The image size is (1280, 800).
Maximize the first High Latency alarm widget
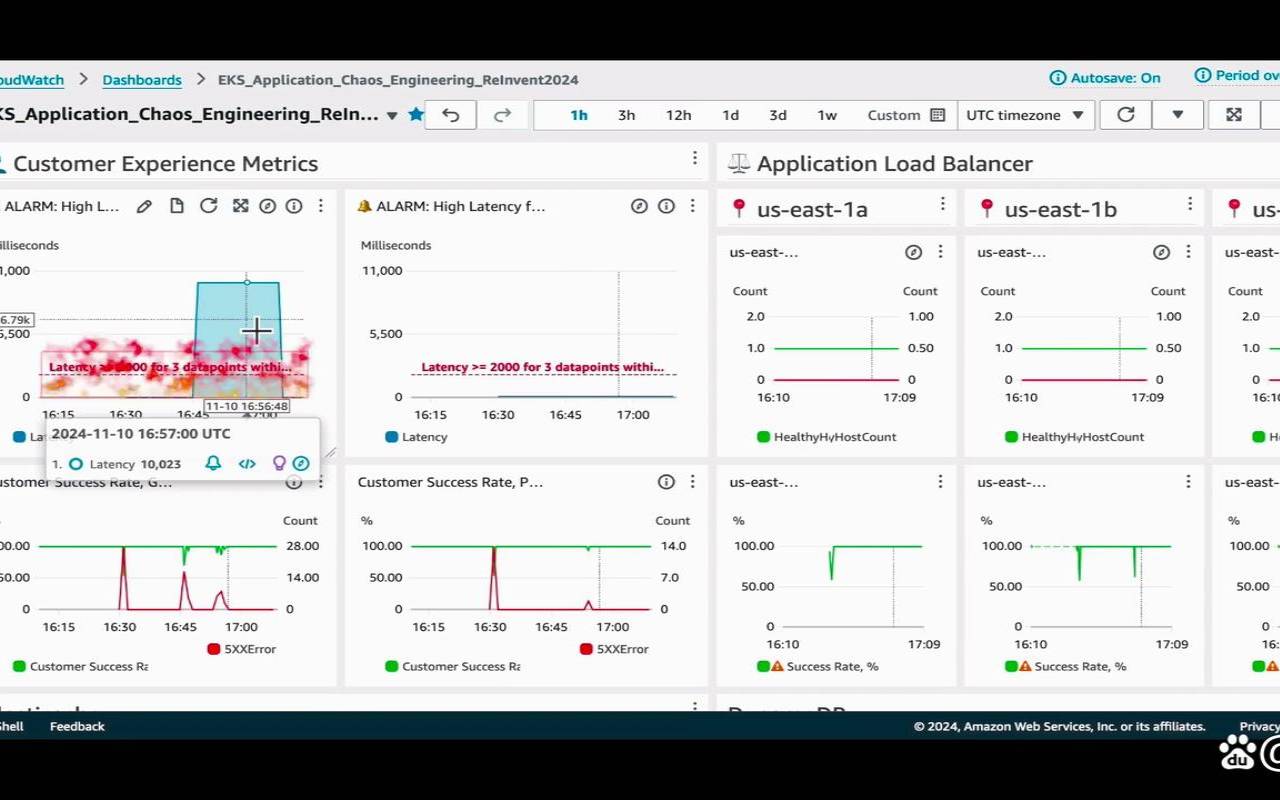pos(240,206)
